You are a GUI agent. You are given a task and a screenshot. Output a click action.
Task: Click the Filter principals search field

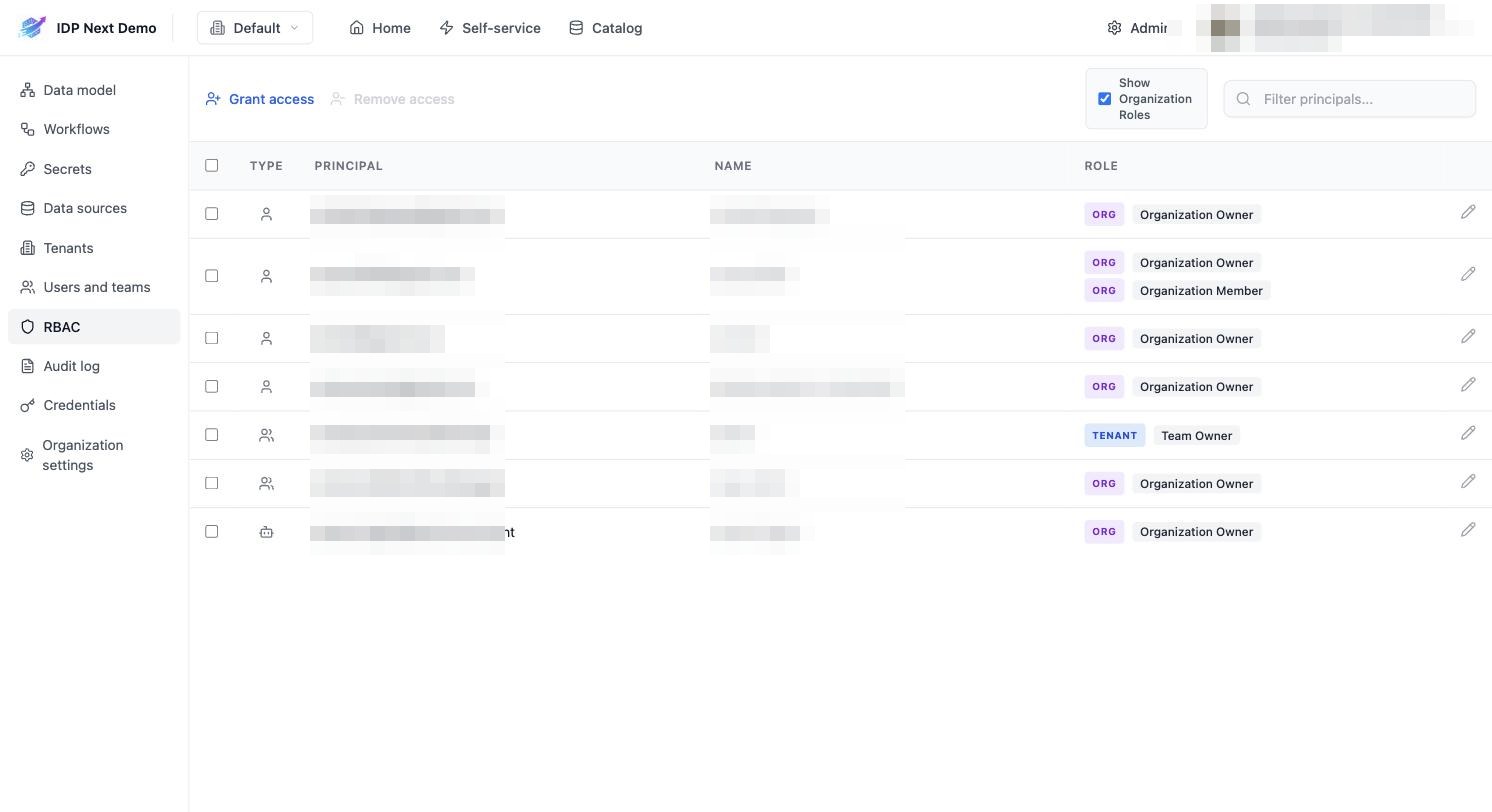click(x=1350, y=99)
